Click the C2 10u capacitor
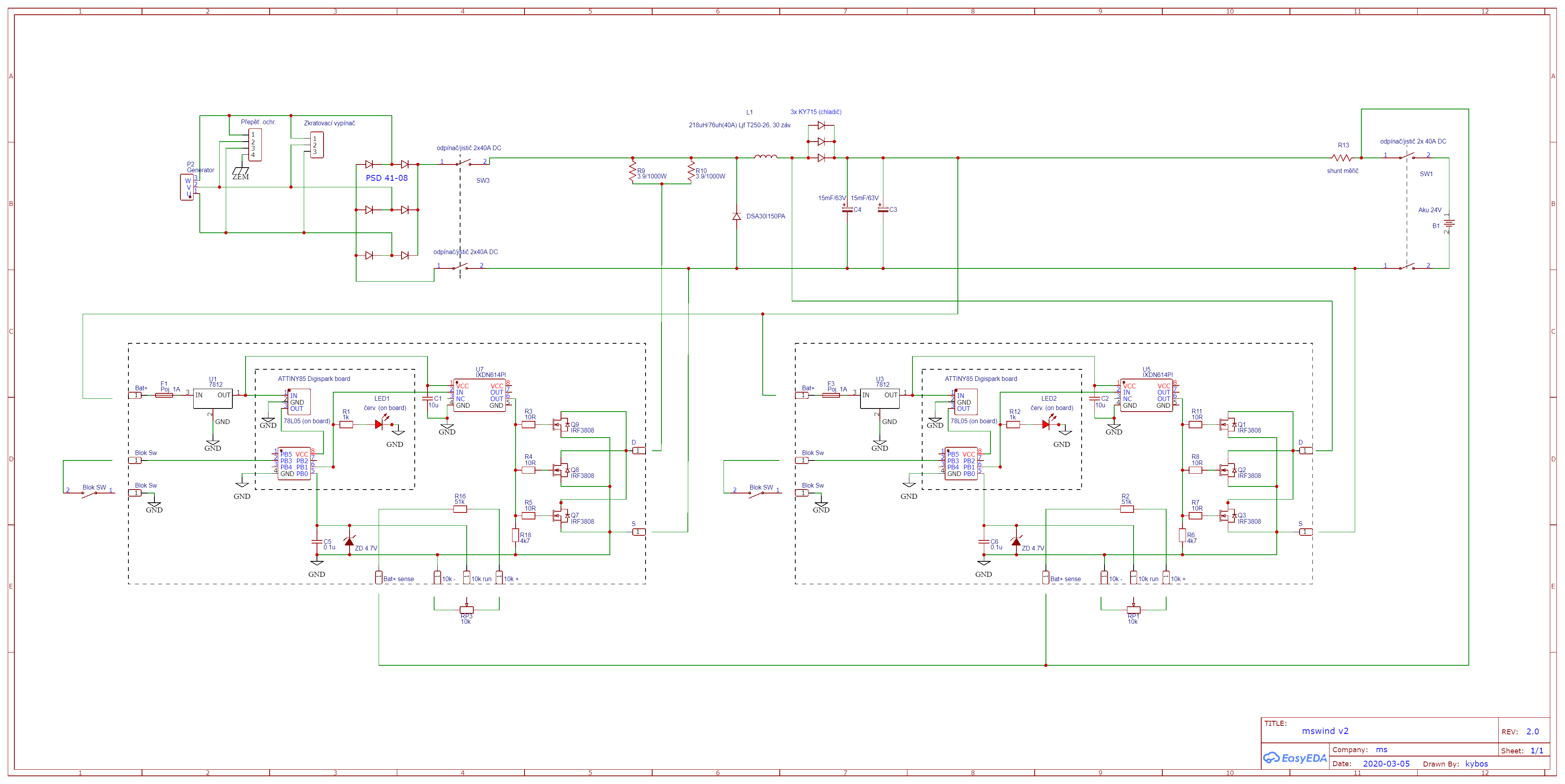1565x784 pixels. click(1094, 398)
